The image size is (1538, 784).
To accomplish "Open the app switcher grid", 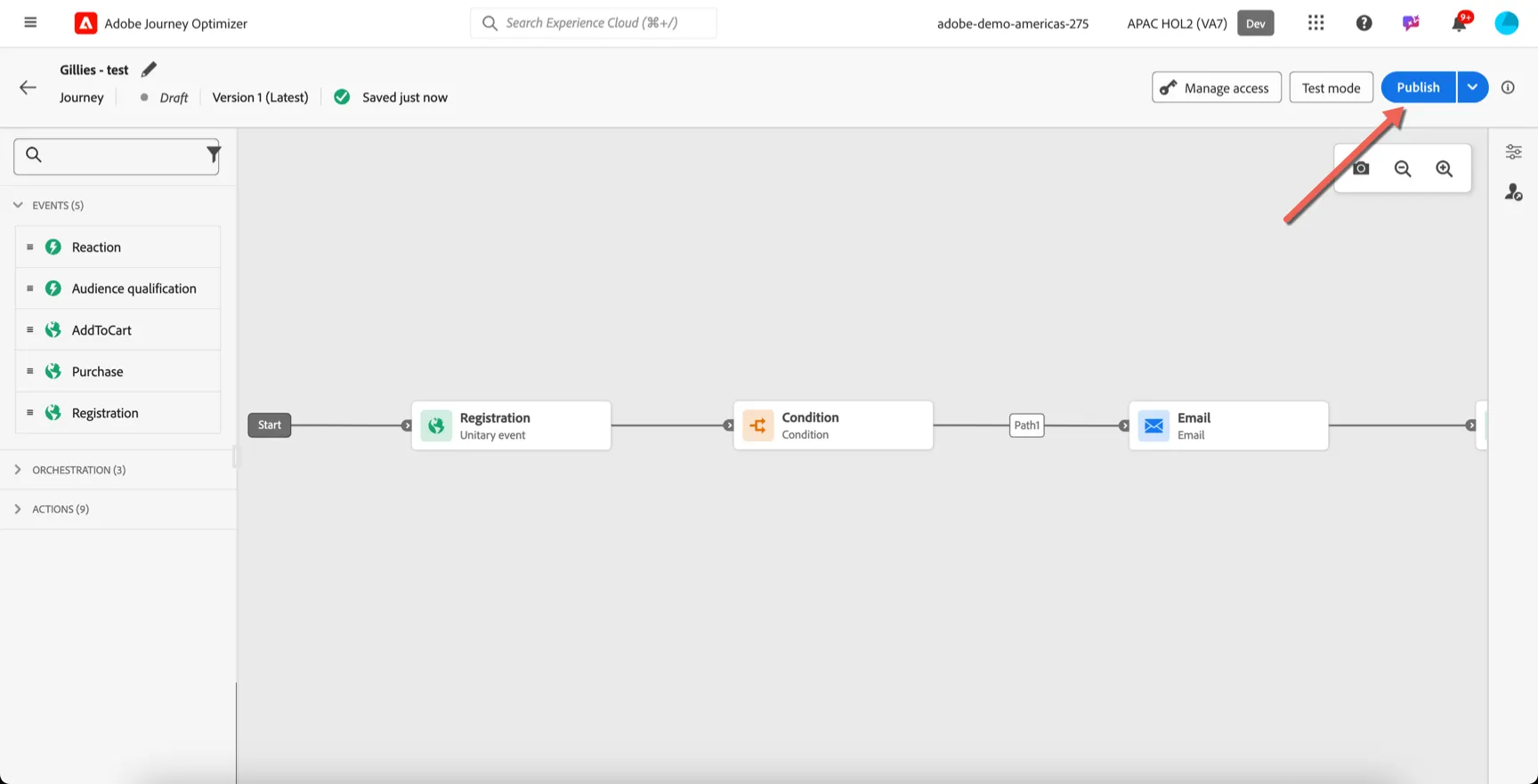I will click(x=1316, y=23).
